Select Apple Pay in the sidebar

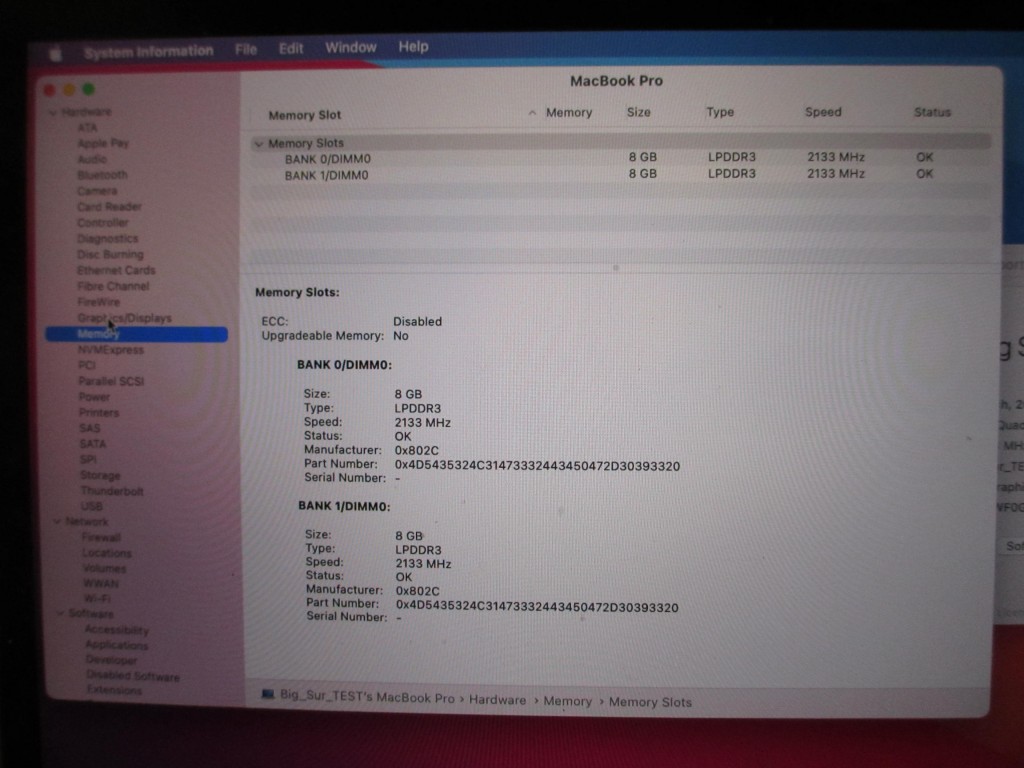[103, 144]
